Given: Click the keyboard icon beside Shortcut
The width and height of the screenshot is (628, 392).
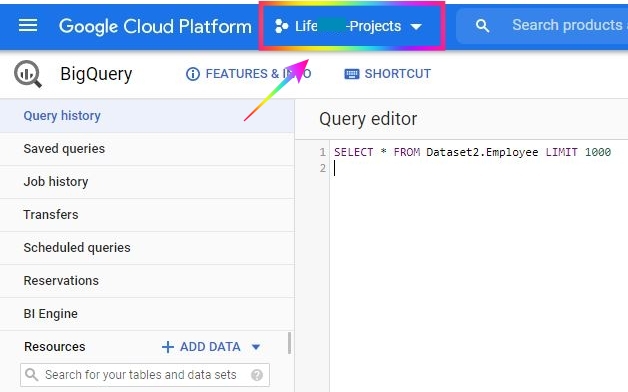Looking at the screenshot, I should pos(352,74).
